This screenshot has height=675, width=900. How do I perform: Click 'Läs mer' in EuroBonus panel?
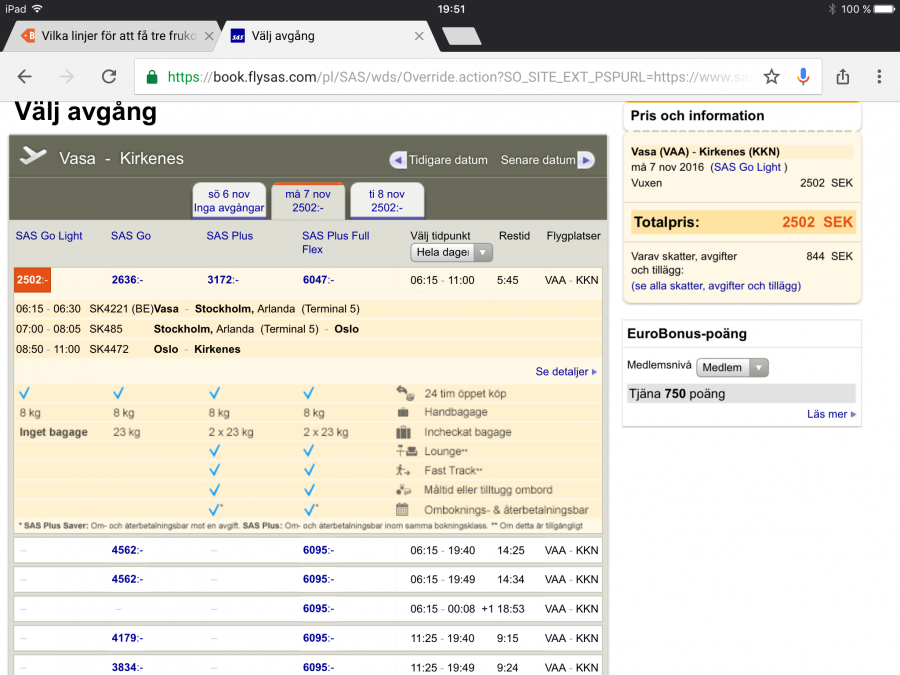831,414
